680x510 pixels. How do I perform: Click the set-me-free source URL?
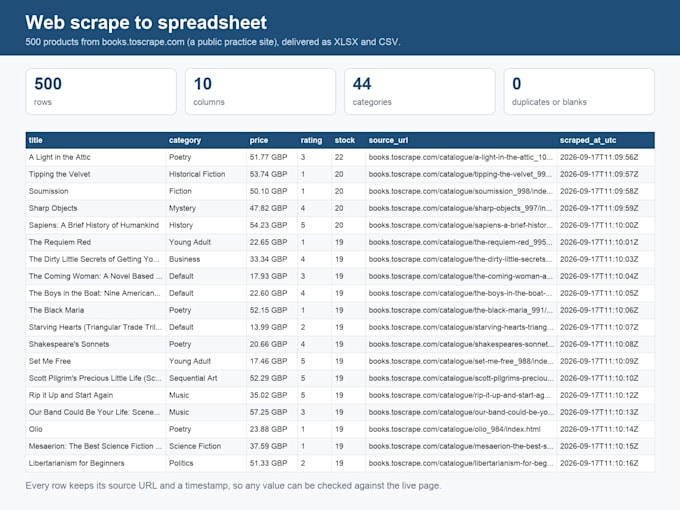click(461, 361)
